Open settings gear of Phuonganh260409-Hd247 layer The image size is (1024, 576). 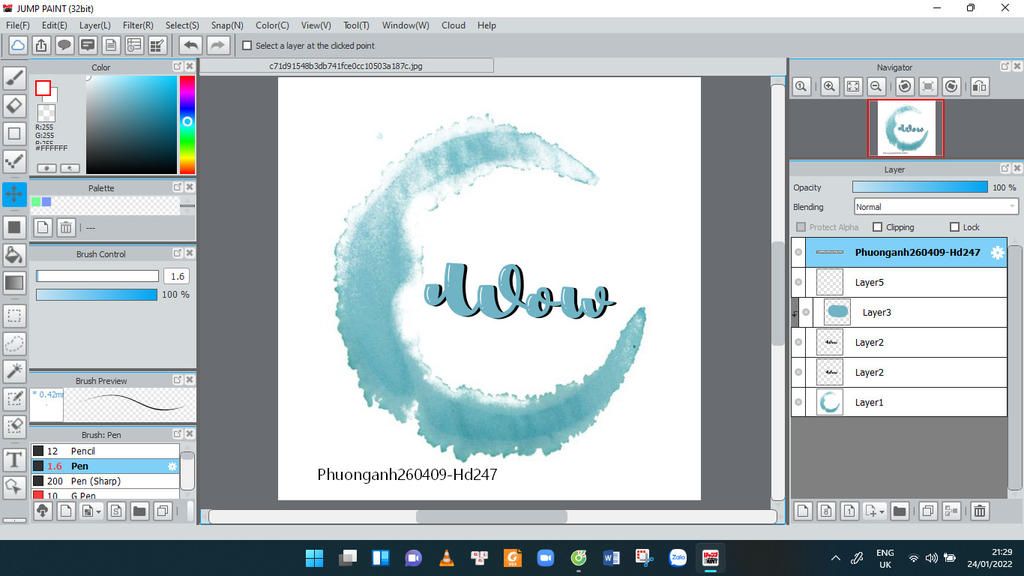pyautogui.click(x=997, y=253)
